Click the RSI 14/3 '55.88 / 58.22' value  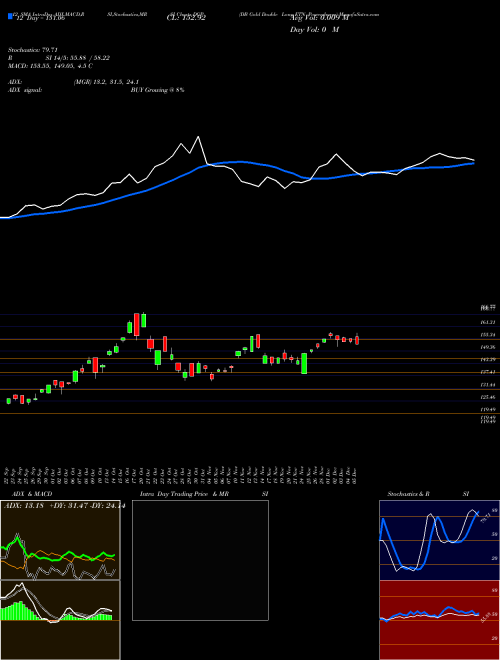[90, 58]
